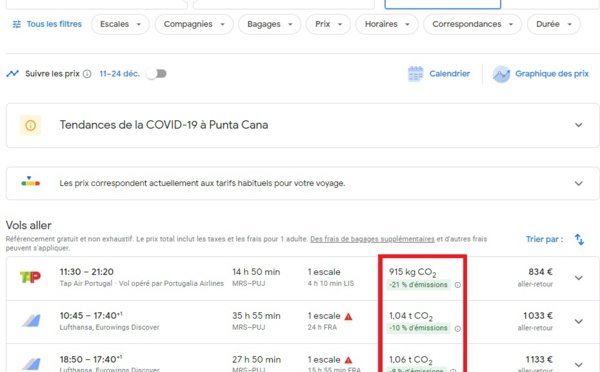Click the 1,06 t CO2 emissions value
600x372 pixels.
[411, 360]
